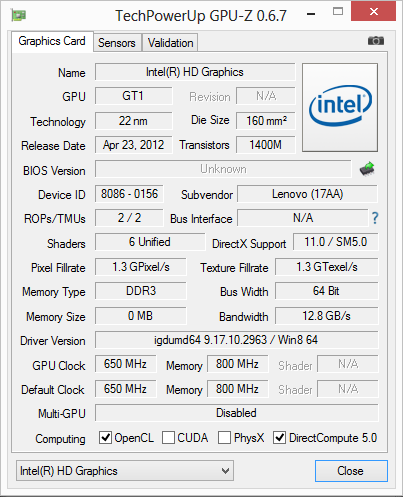
Task: Click the BIOS save chip icon
Action: [x=367, y=169]
